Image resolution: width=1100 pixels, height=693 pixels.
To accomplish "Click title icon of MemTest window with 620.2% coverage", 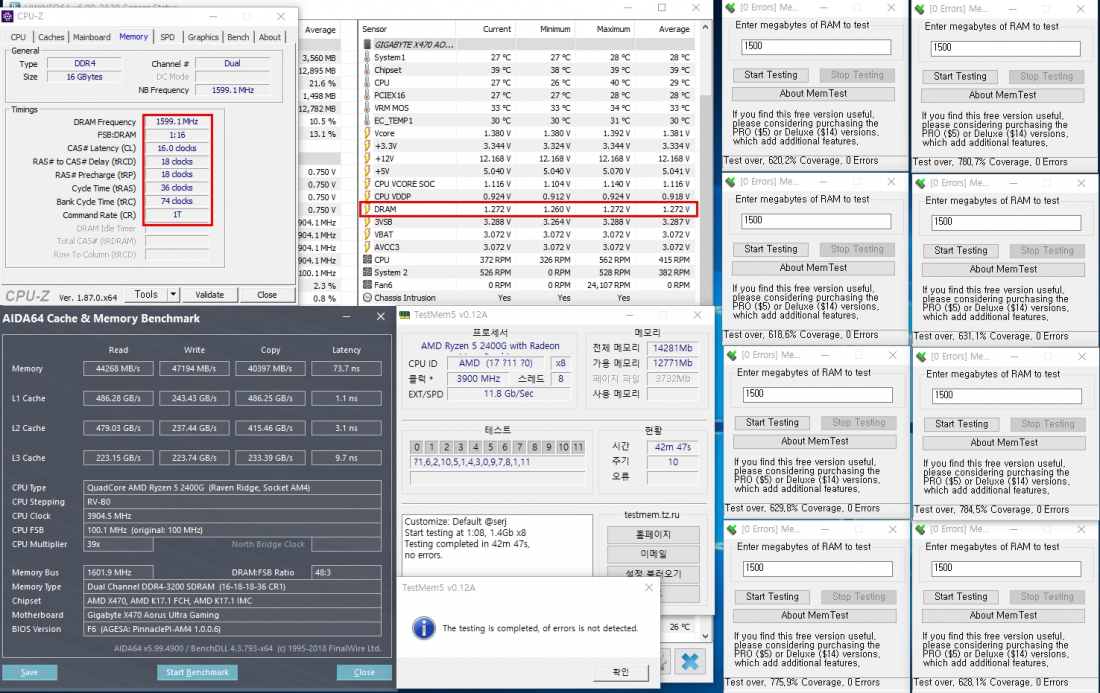I will click(x=730, y=8).
